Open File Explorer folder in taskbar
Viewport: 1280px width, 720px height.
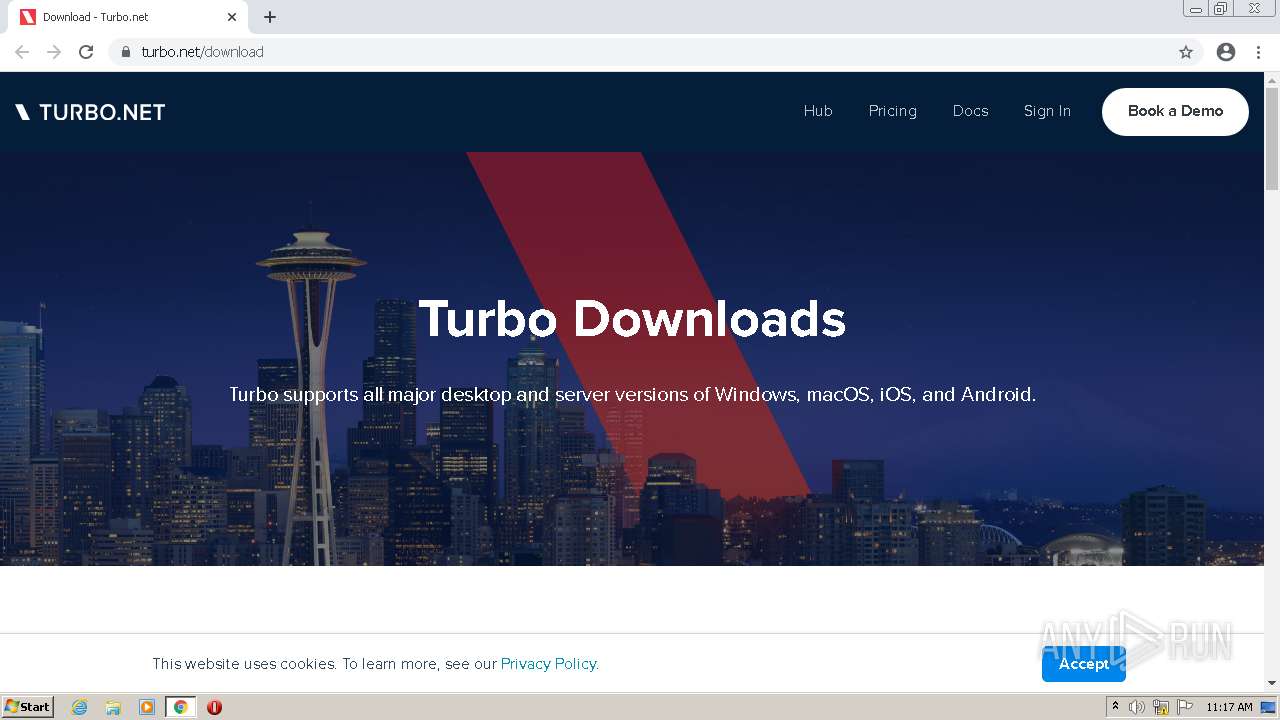(113, 707)
